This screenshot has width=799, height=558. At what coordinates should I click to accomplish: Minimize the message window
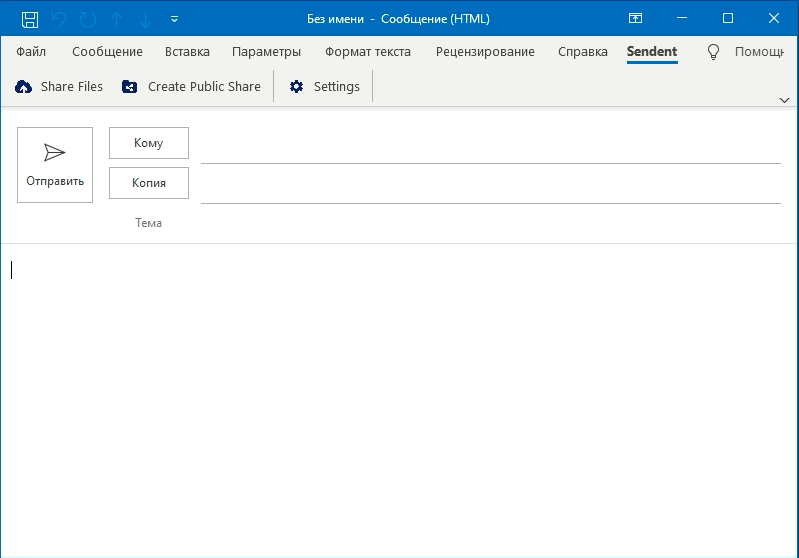tap(682, 18)
